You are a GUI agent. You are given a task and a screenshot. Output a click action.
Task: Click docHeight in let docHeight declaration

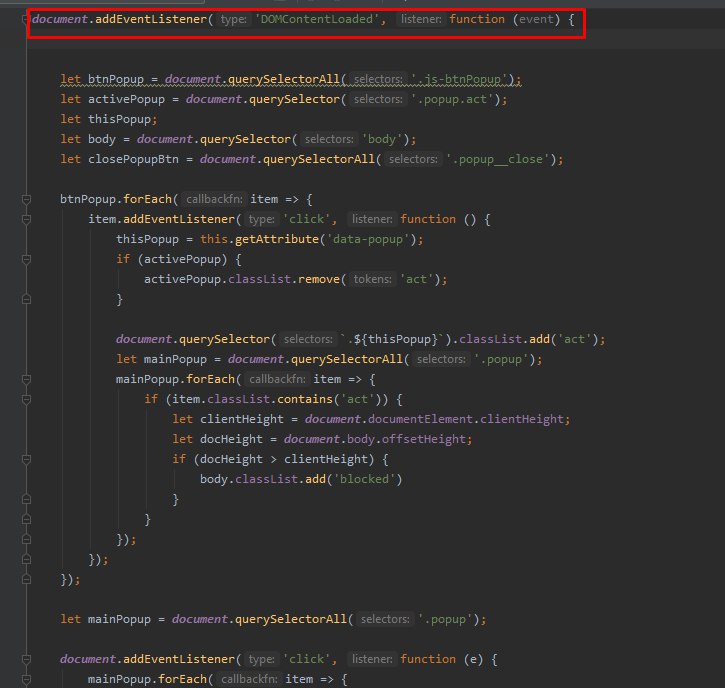point(231,439)
